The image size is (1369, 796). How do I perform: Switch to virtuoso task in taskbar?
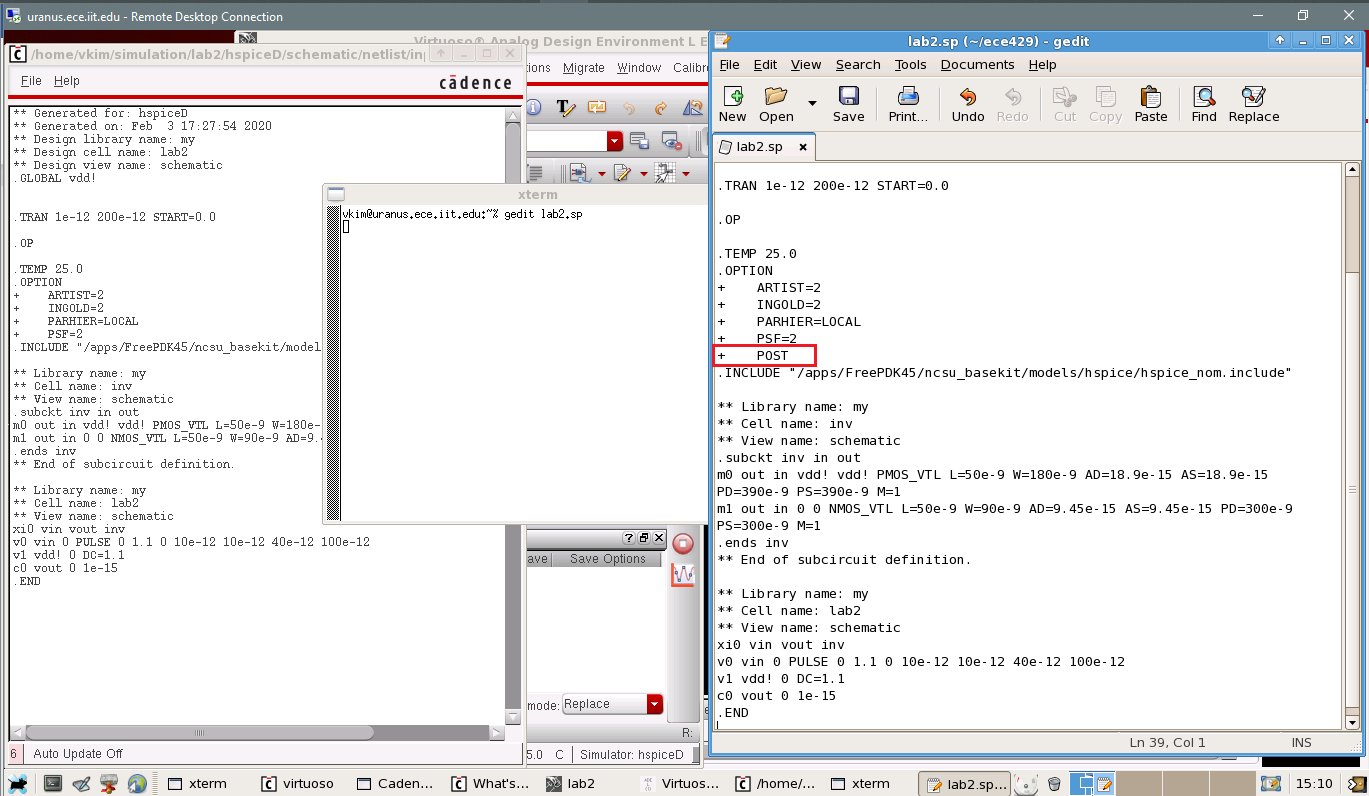point(299,783)
